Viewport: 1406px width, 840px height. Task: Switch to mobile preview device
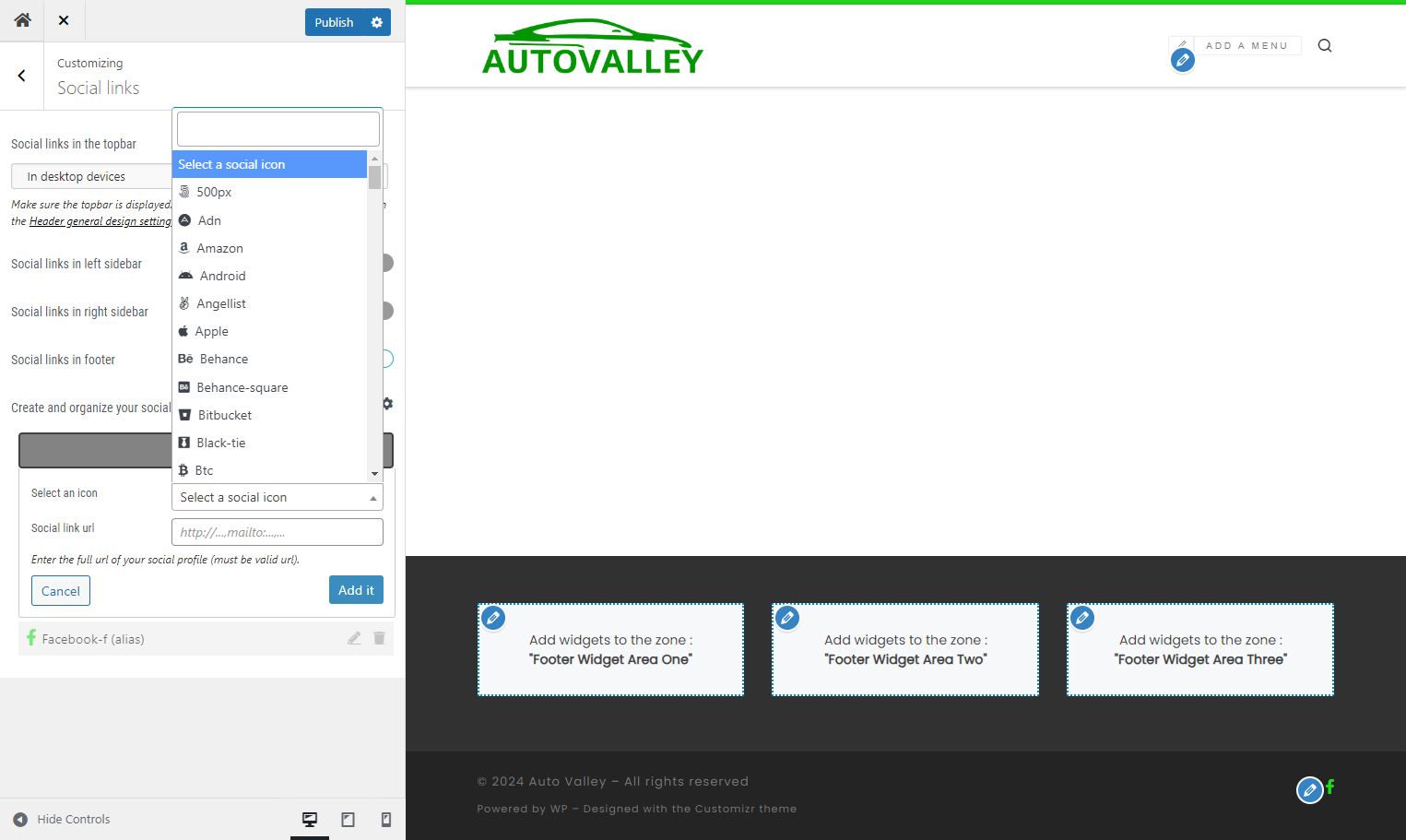click(x=386, y=819)
